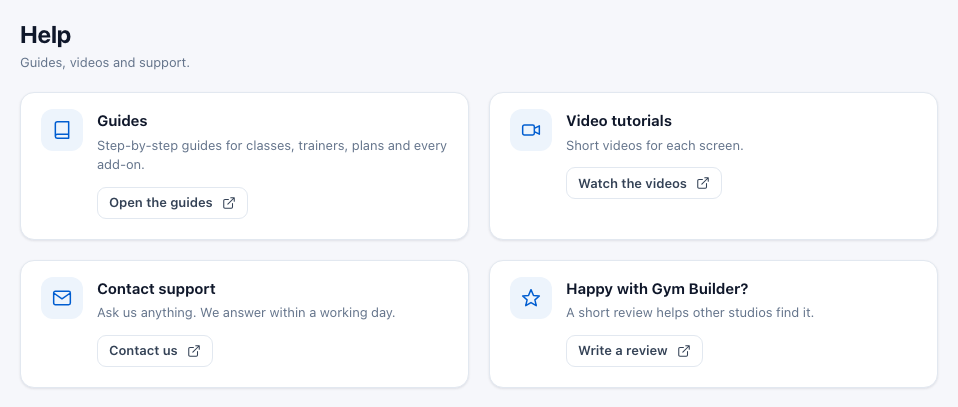Click the video camera icon for Video tutorials
958x407 pixels.
click(x=531, y=130)
